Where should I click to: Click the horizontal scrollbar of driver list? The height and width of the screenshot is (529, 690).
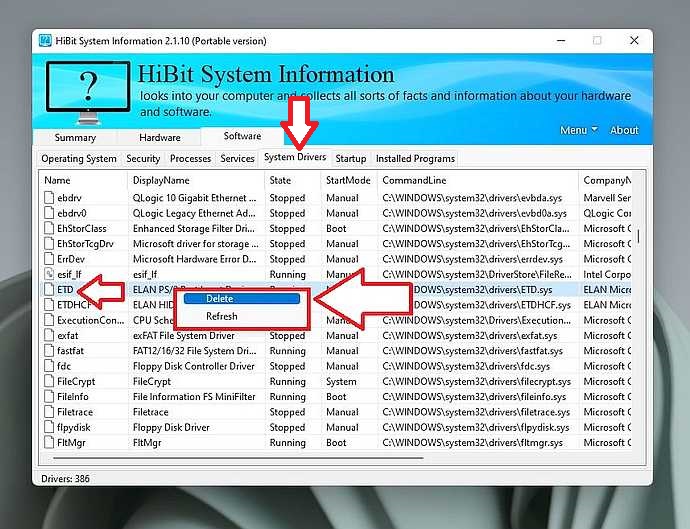239,458
